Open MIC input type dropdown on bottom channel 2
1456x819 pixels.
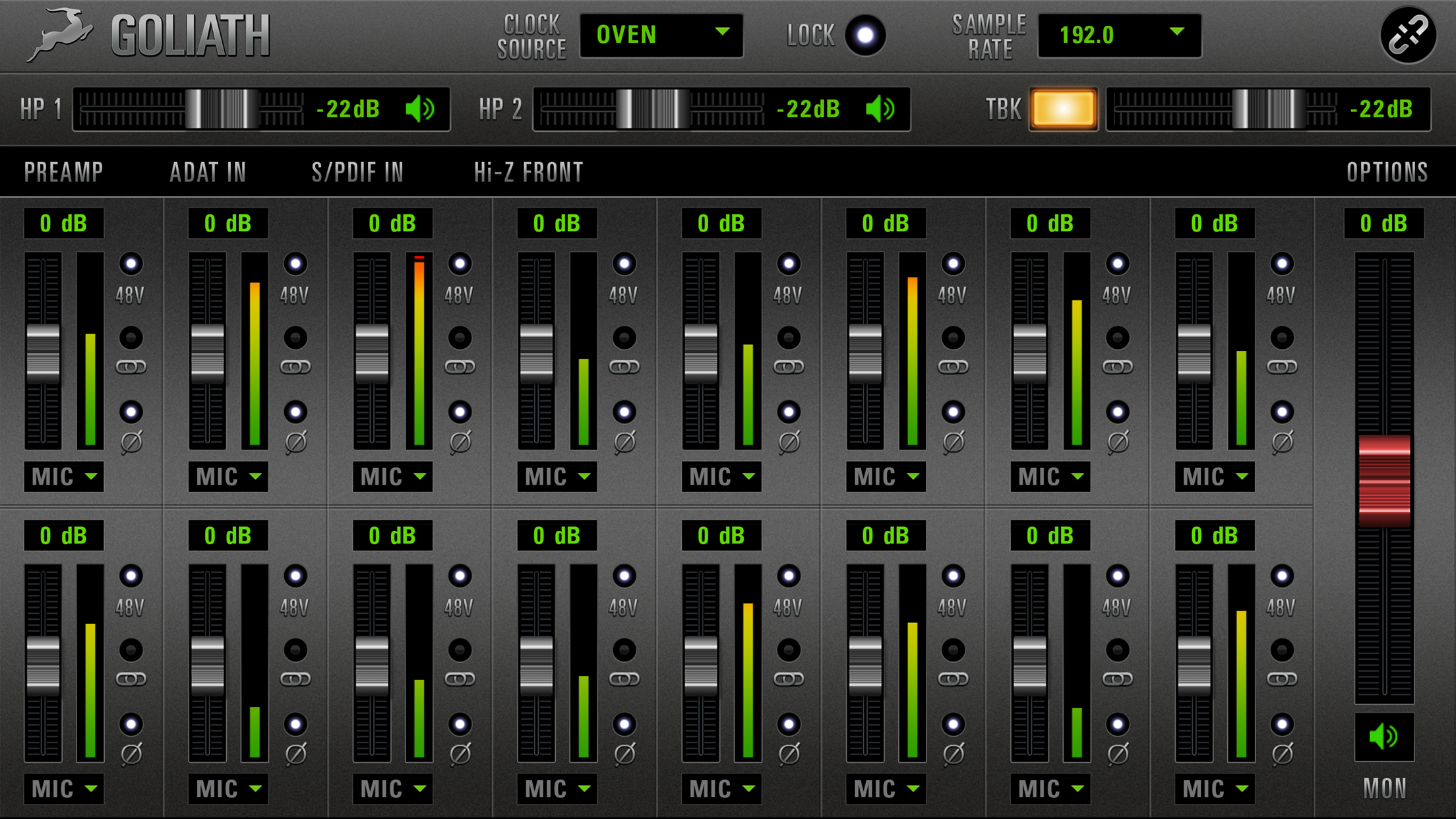228,788
